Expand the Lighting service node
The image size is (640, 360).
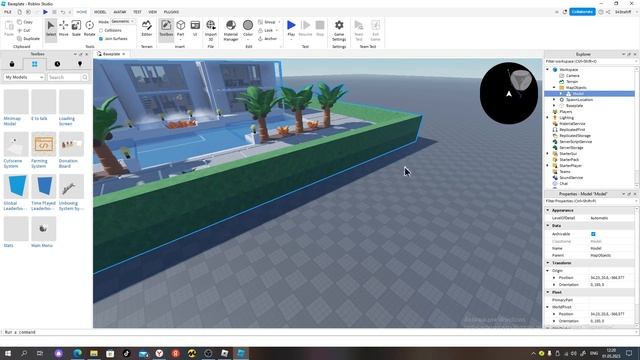coord(548,118)
